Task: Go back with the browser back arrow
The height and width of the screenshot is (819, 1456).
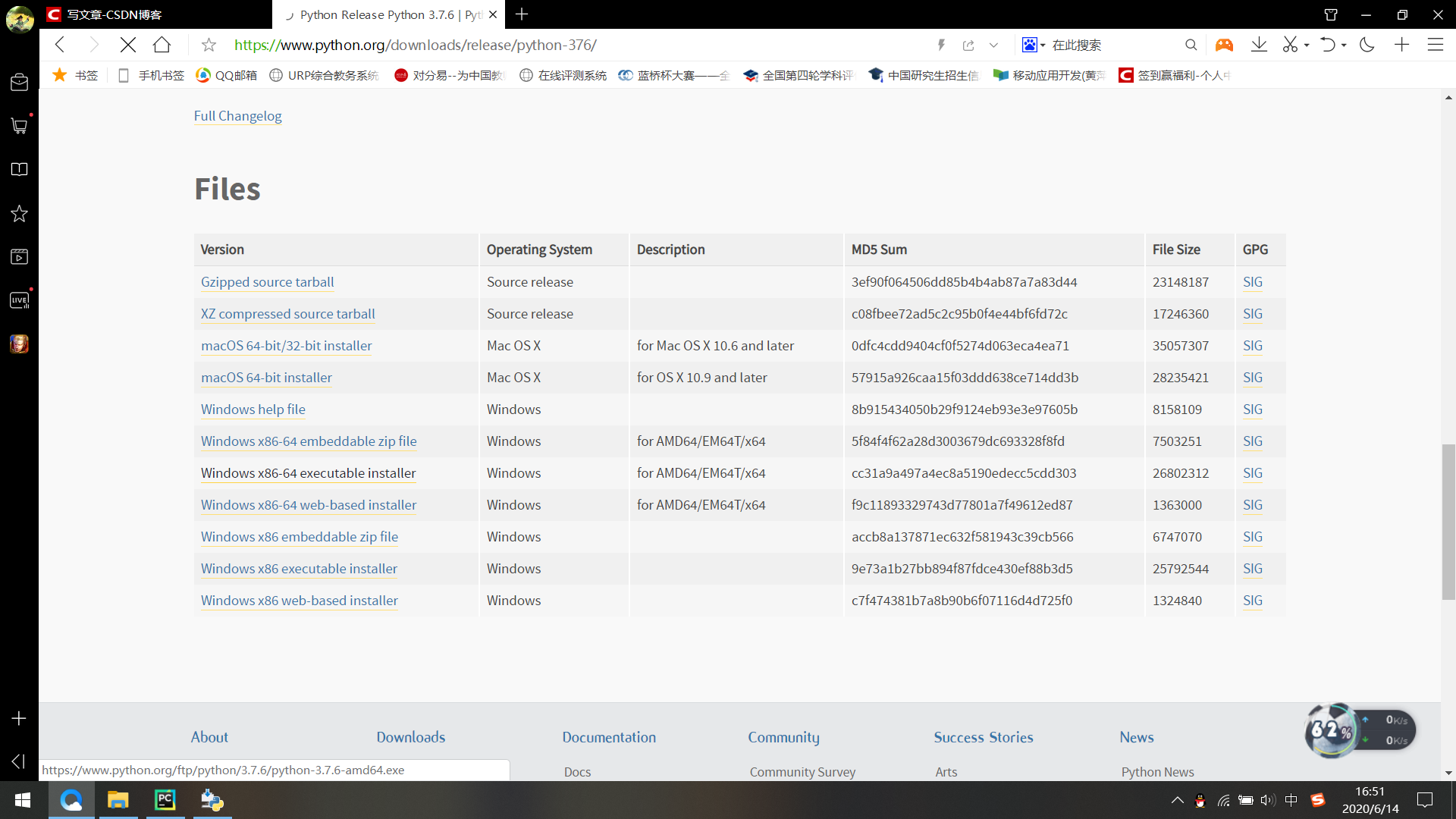Action: pyautogui.click(x=60, y=45)
